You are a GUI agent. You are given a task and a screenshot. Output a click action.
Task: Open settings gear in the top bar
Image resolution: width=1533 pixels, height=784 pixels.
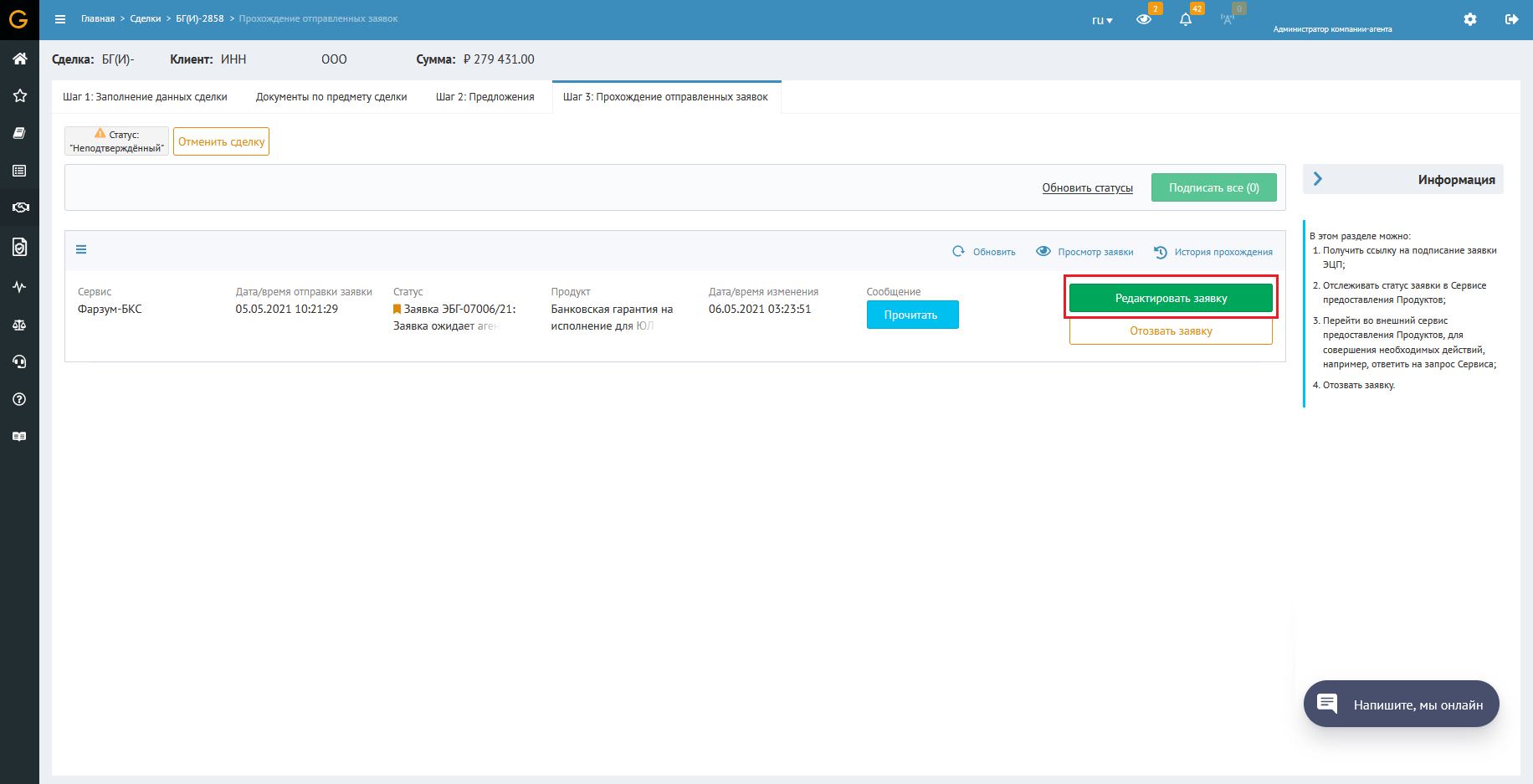[x=1470, y=19]
